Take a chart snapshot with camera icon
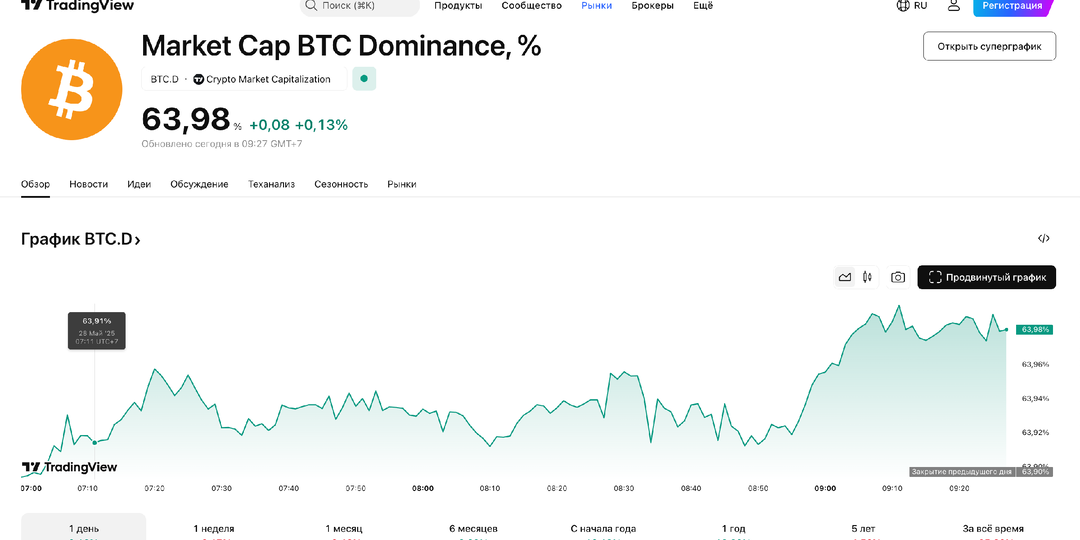The height and width of the screenshot is (540, 1080). tap(897, 278)
